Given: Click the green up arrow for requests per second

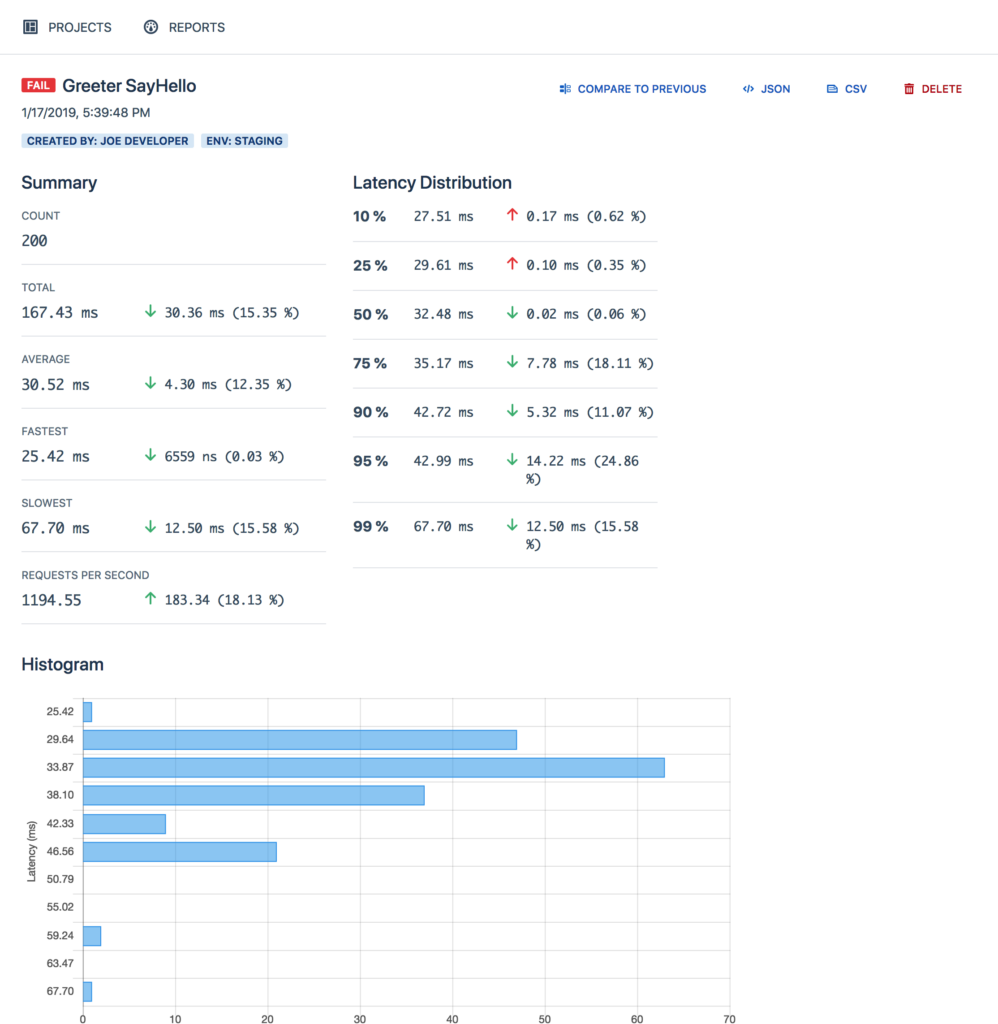Looking at the screenshot, I should coord(150,598).
